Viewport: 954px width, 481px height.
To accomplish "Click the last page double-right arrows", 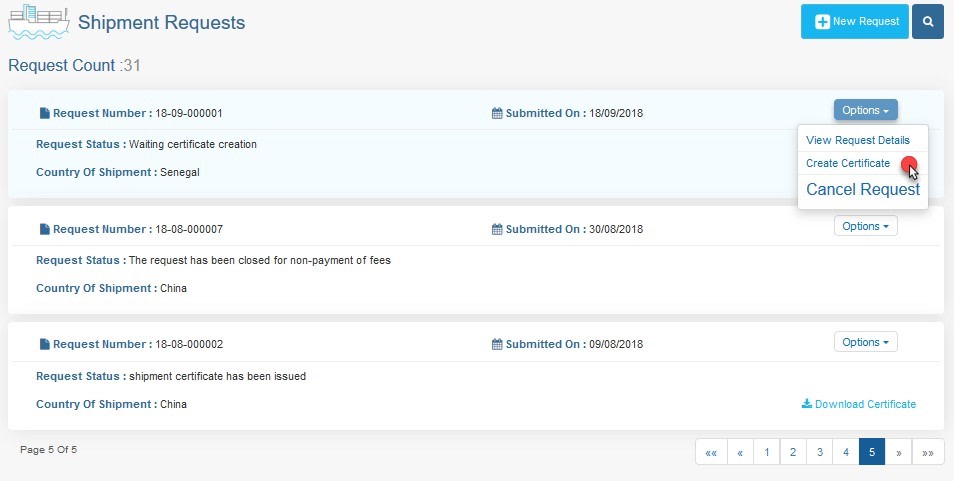I will click(928, 452).
